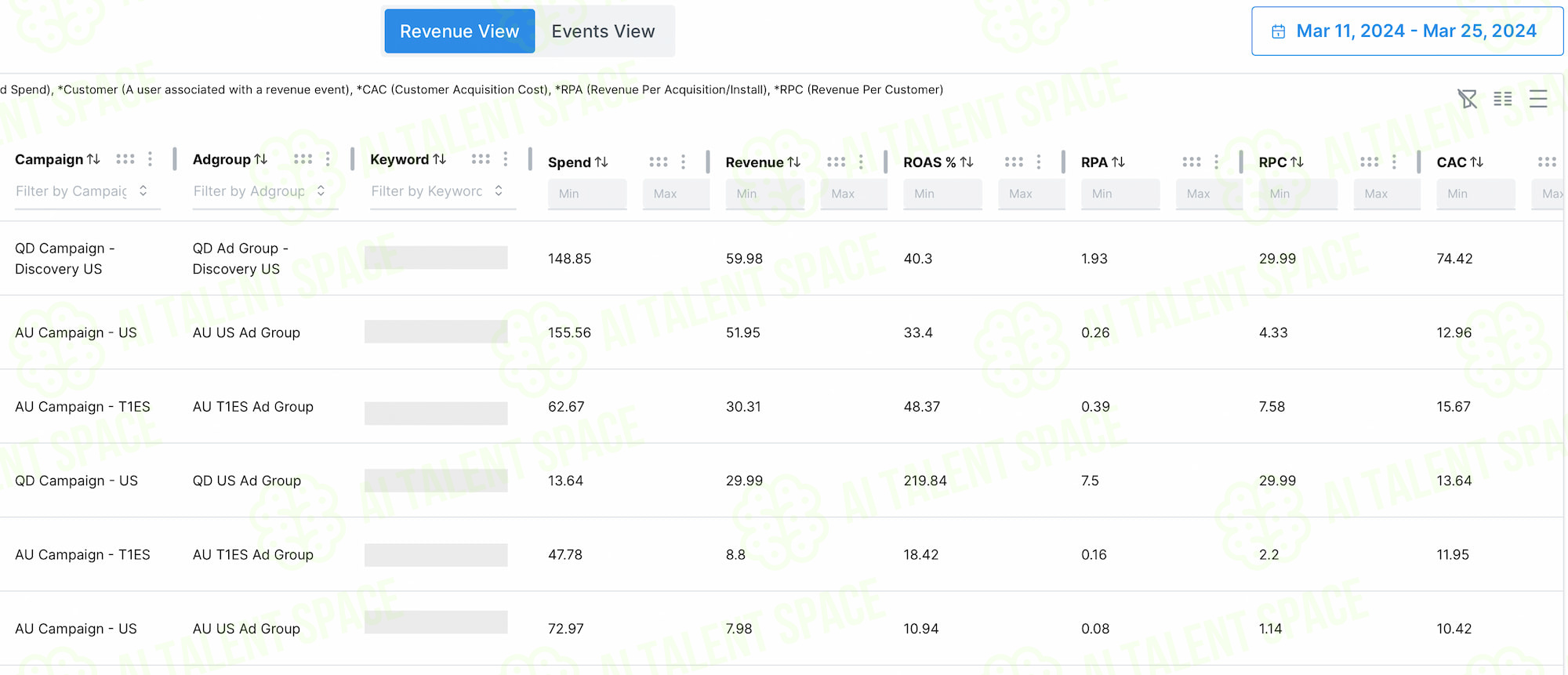Screen dimensions: 1568x675
Task: Click CAC value 10.42
Action: (x=1454, y=629)
